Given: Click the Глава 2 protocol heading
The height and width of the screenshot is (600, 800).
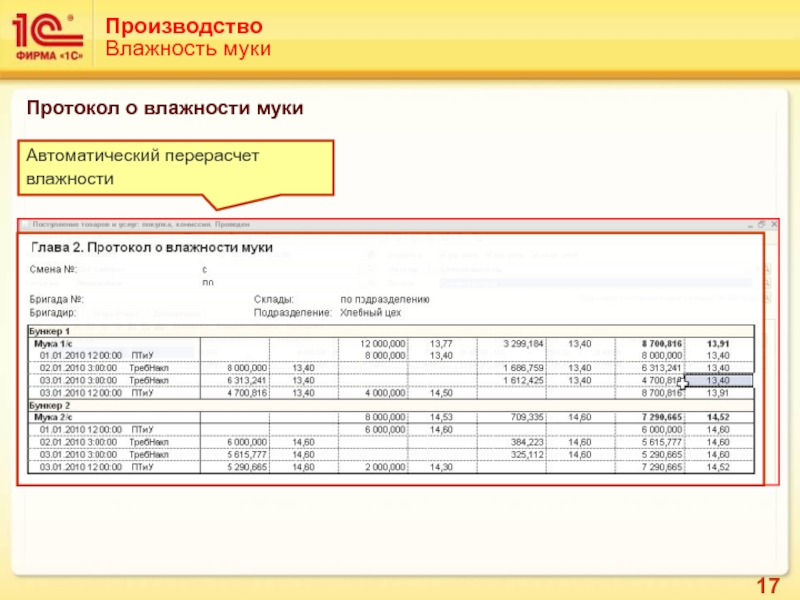Looking at the screenshot, I should (x=152, y=247).
